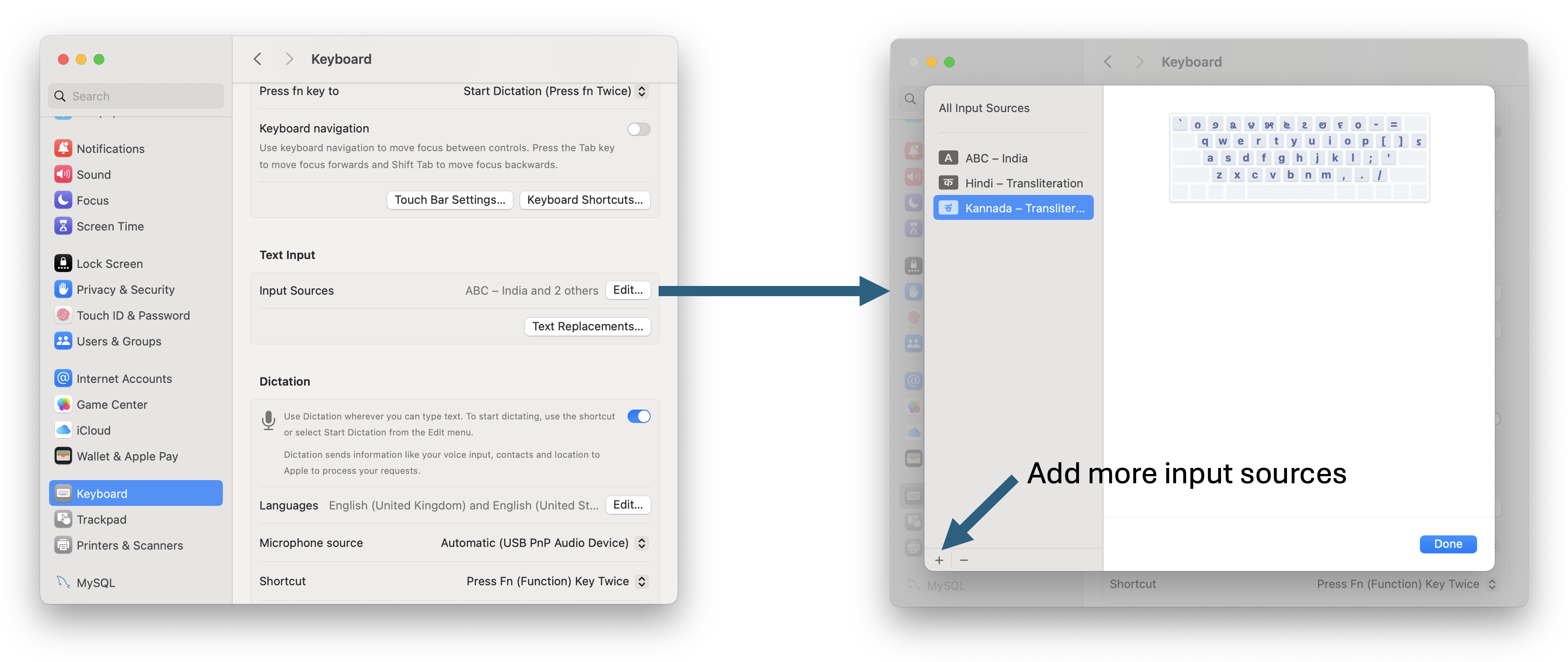
Task: Go forward using left window's forward chevron
Action: 289,59
